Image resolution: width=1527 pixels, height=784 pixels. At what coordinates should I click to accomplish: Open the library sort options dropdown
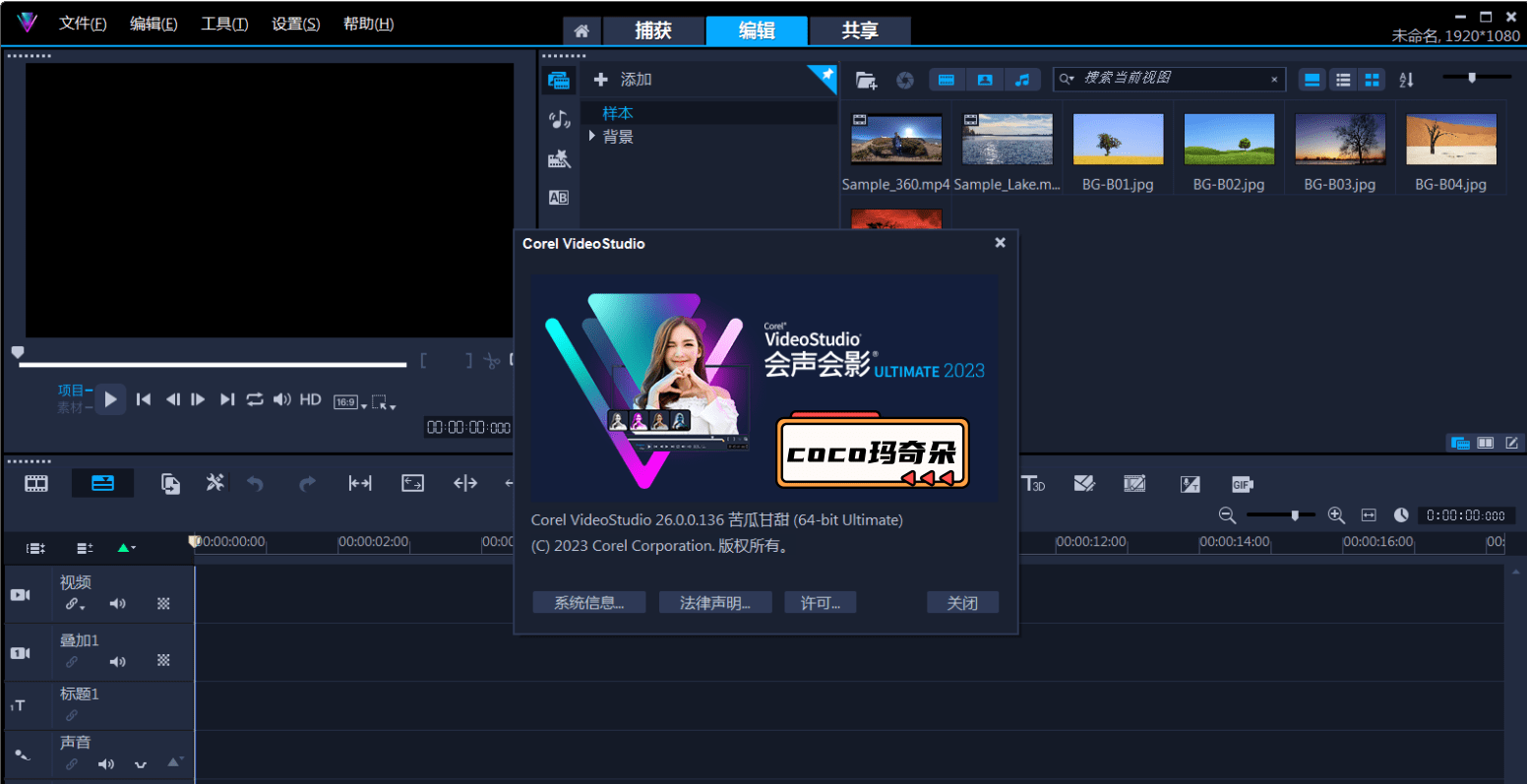[1406, 79]
